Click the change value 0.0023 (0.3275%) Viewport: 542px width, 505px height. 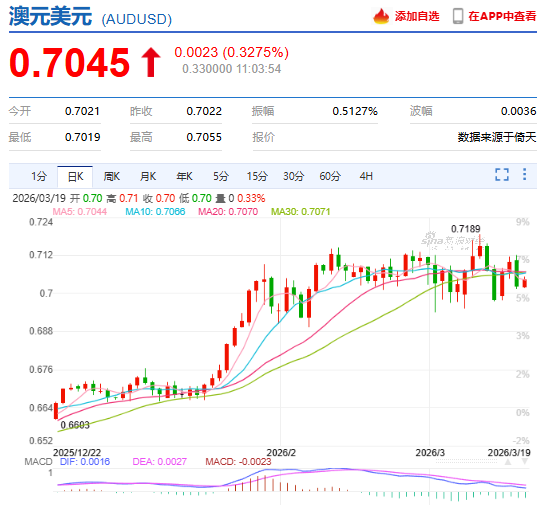[231, 52]
